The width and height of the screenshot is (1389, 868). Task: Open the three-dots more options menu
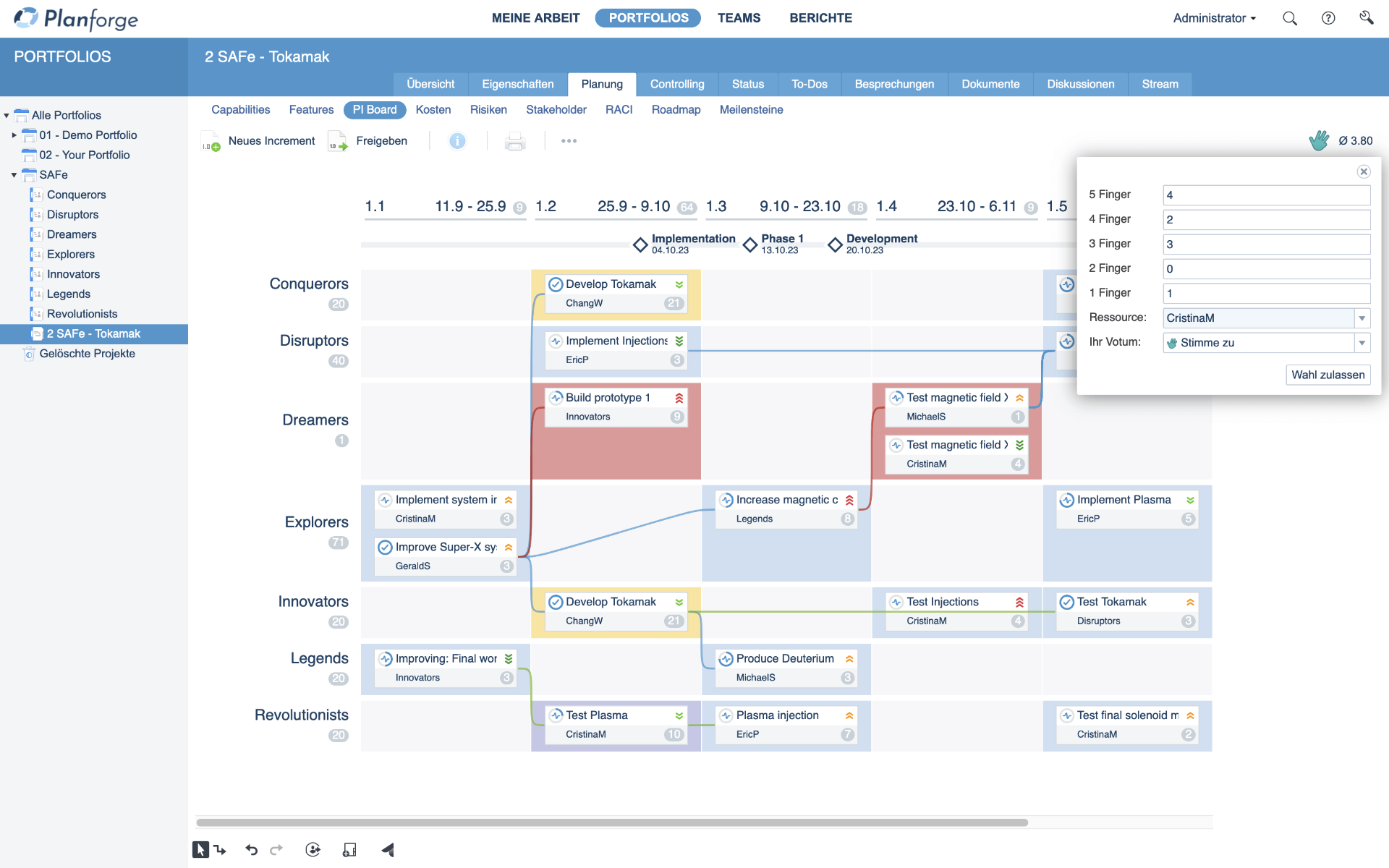click(x=569, y=141)
